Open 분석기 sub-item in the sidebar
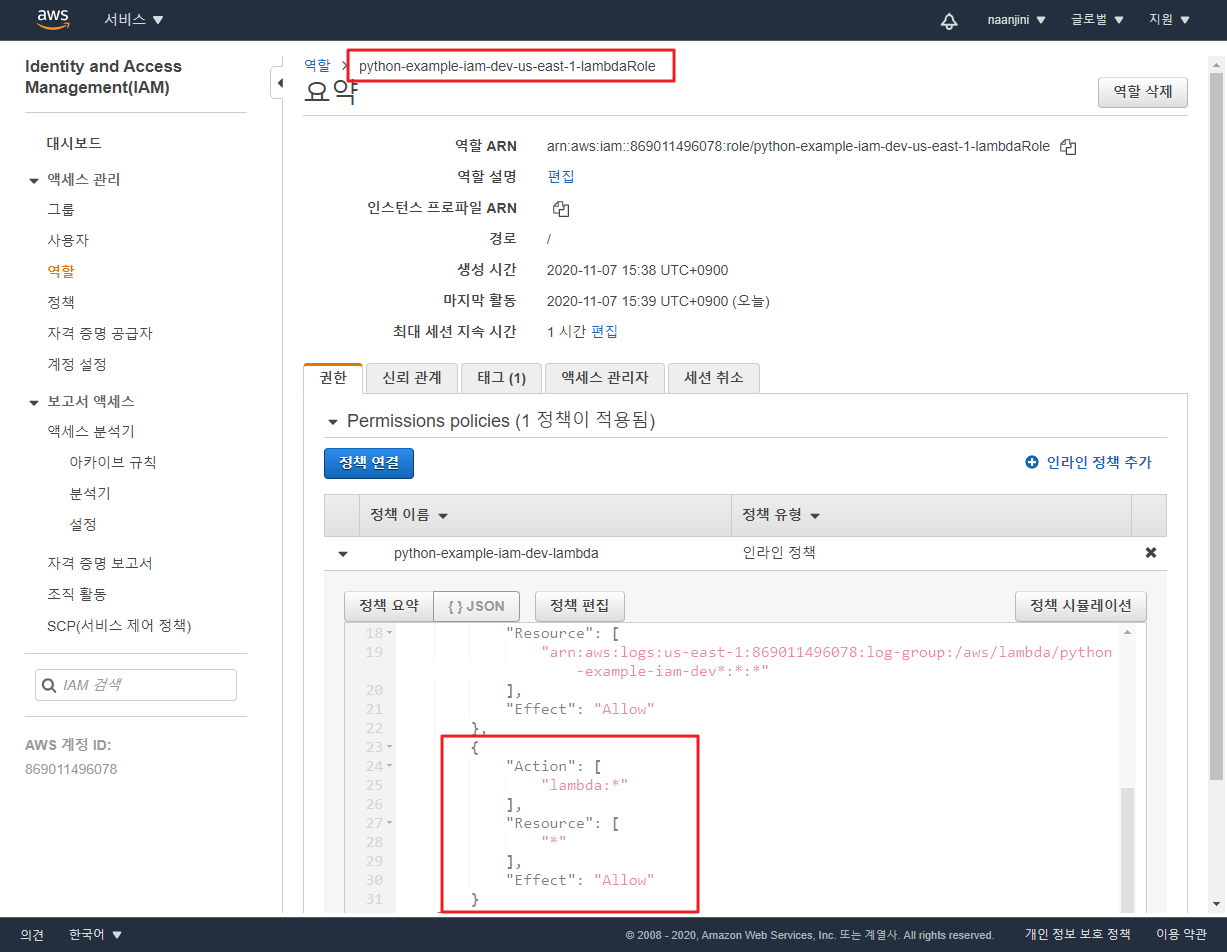1227x952 pixels. point(90,494)
